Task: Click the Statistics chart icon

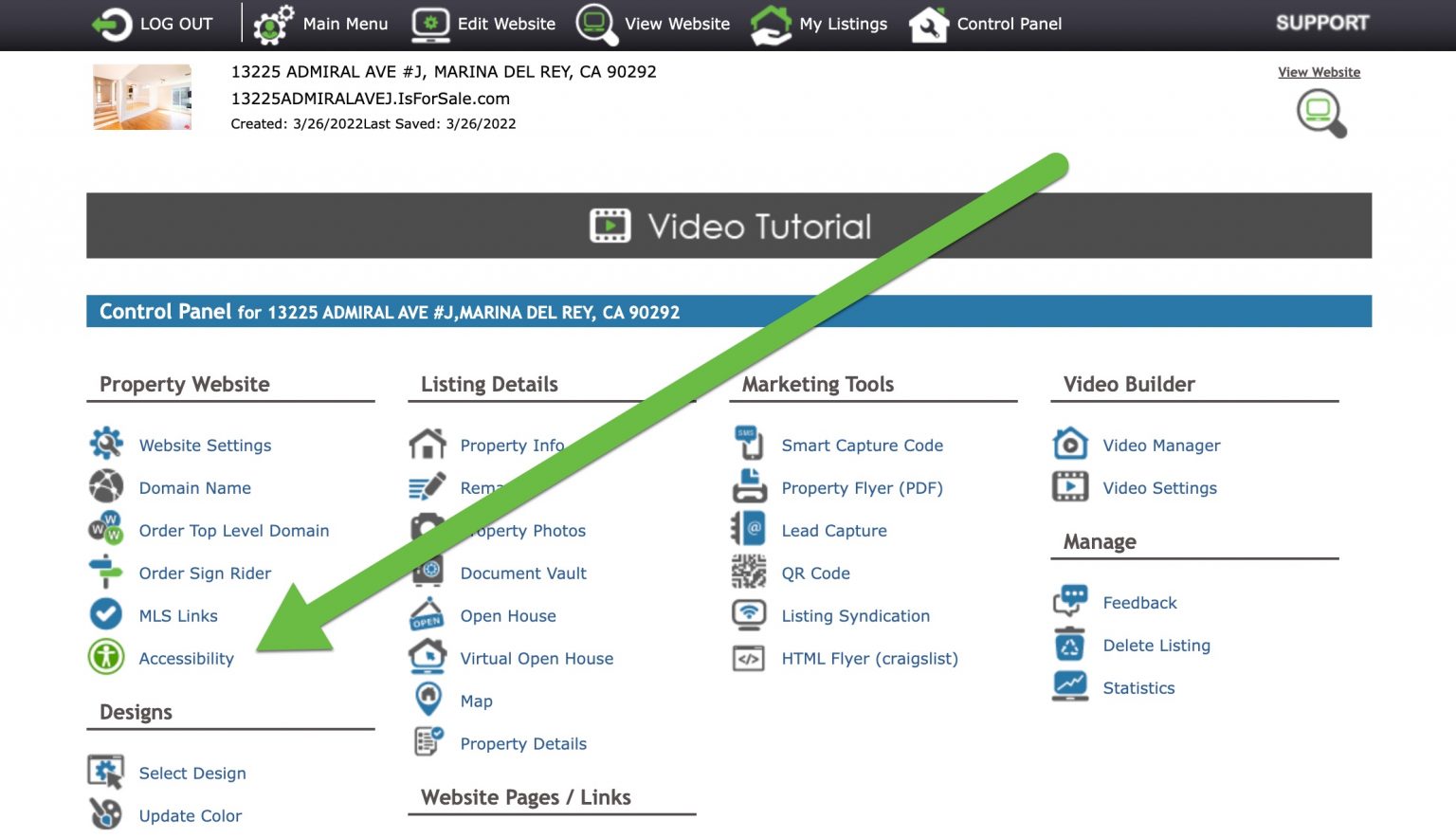Action: (1070, 686)
